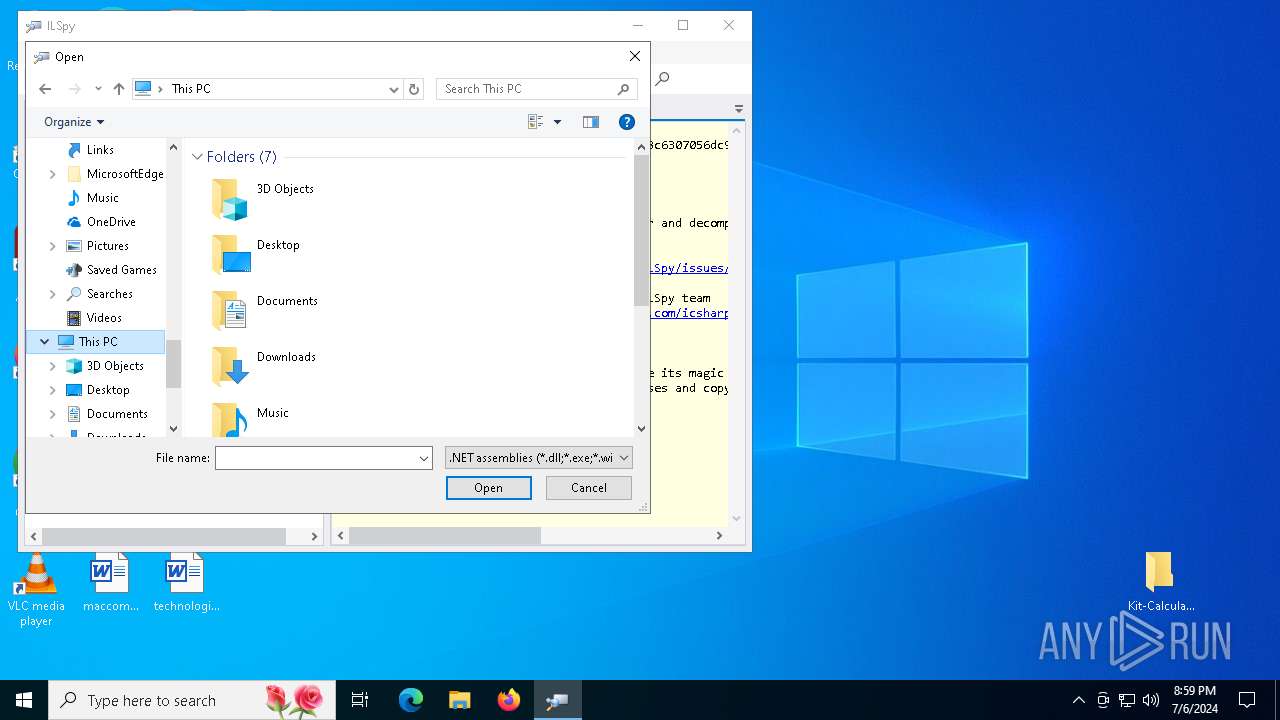
Task: Collapse the Folders (7) group
Action: click(x=198, y=157)
